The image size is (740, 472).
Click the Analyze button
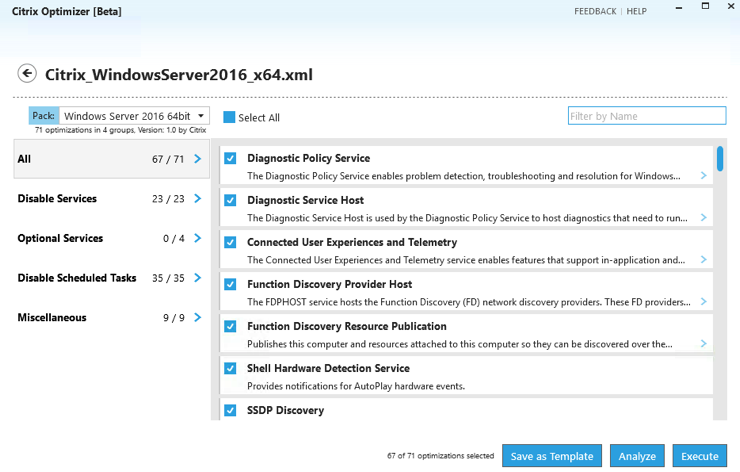tap(637, 456)
